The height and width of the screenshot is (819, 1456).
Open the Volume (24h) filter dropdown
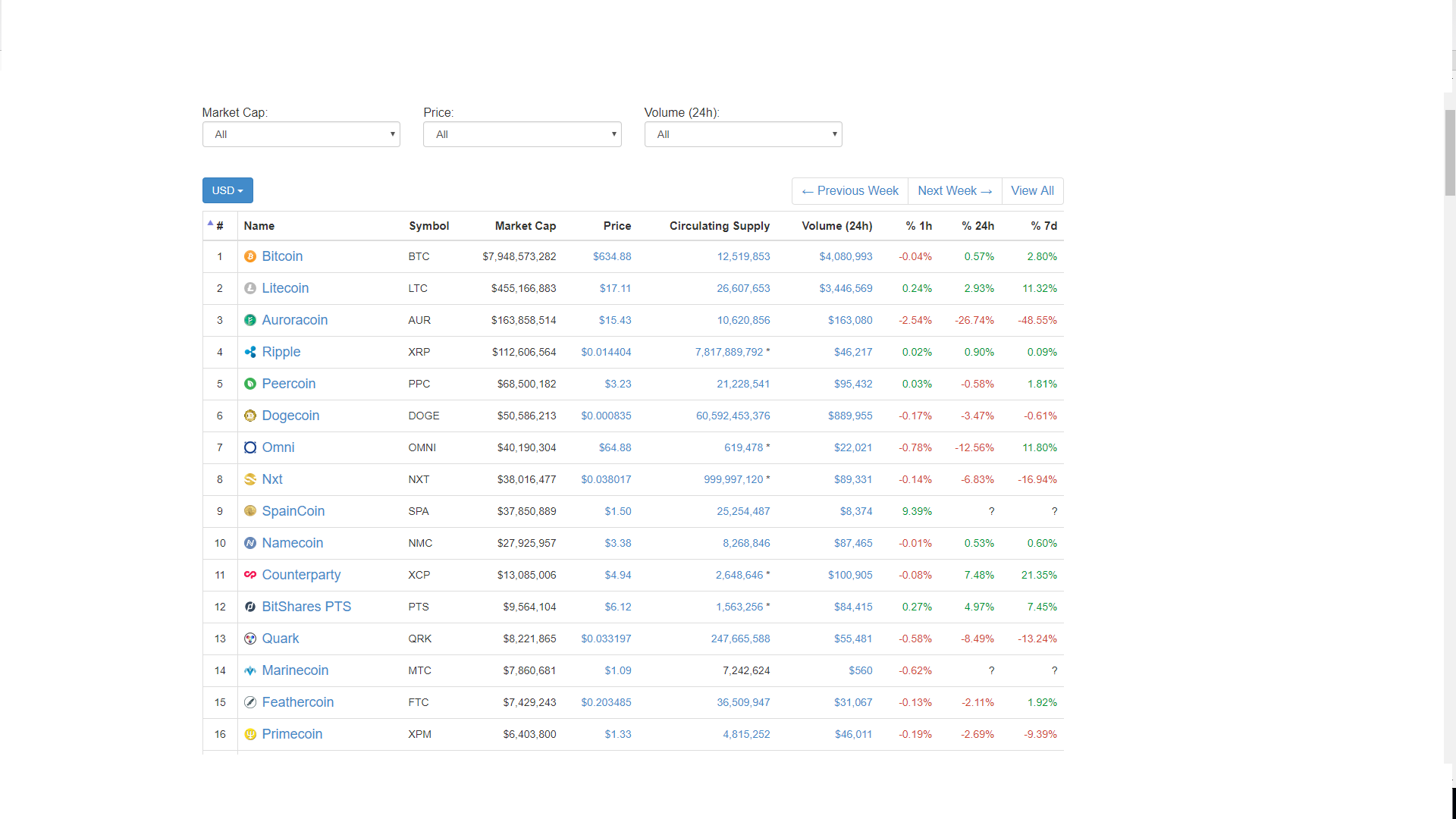(743, 134)
